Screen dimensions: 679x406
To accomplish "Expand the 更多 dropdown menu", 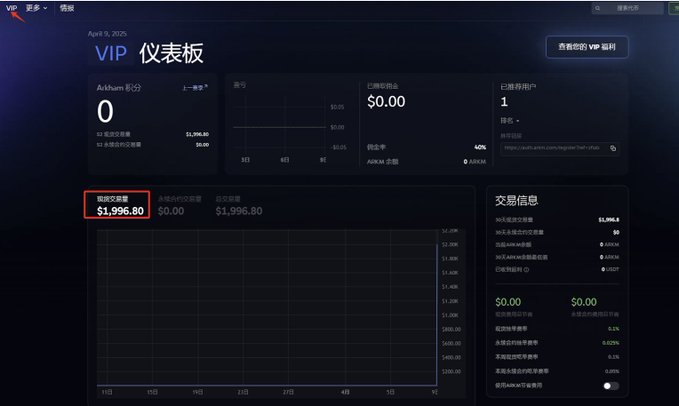I will coord(36,8).
